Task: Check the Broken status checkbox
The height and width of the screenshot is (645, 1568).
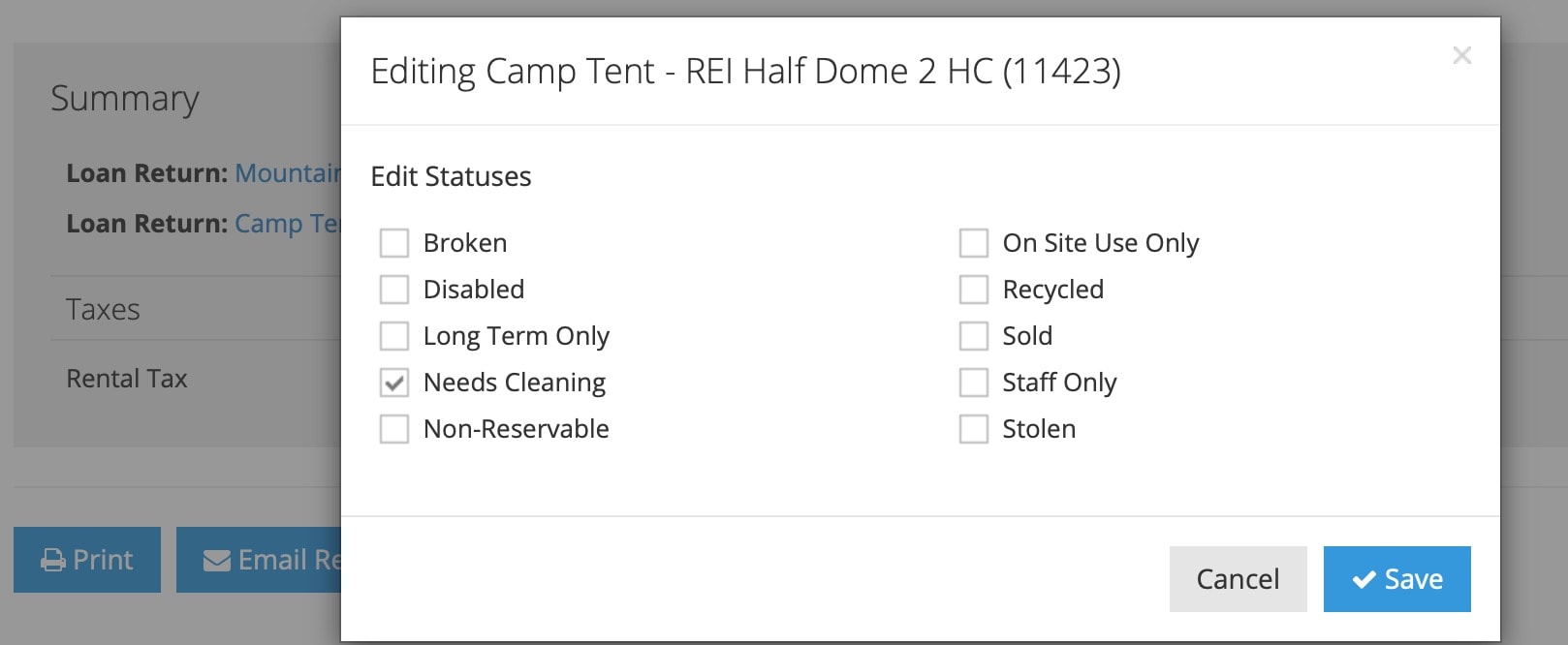Action: (x=394, y=243)
